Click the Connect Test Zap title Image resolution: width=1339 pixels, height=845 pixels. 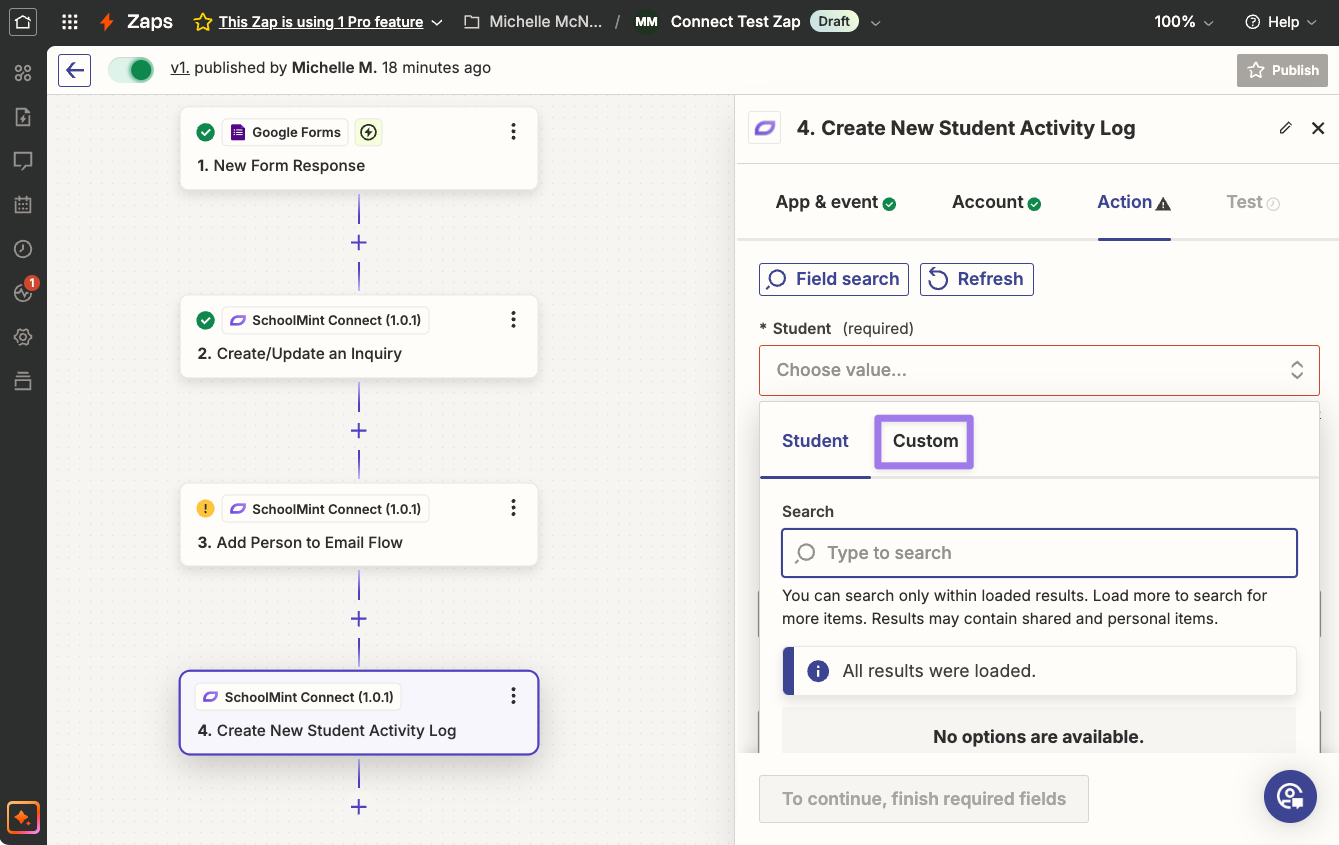click(735, 22)
